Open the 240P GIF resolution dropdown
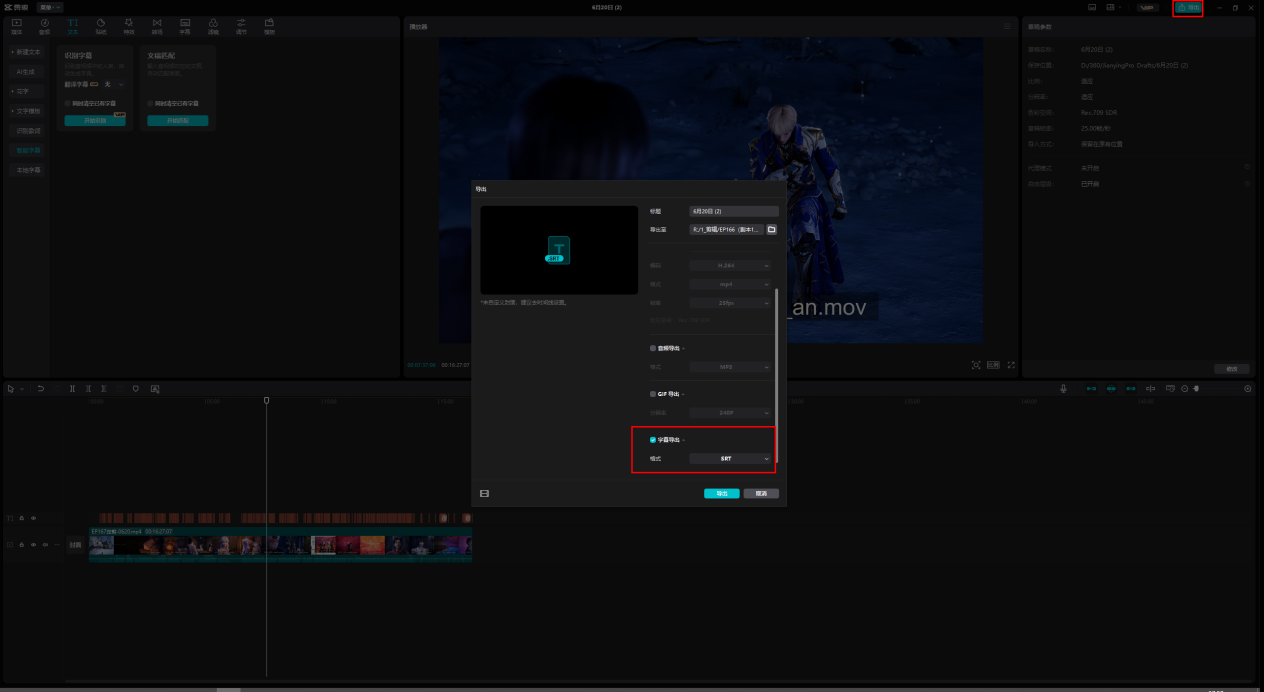 pos(732,412)
